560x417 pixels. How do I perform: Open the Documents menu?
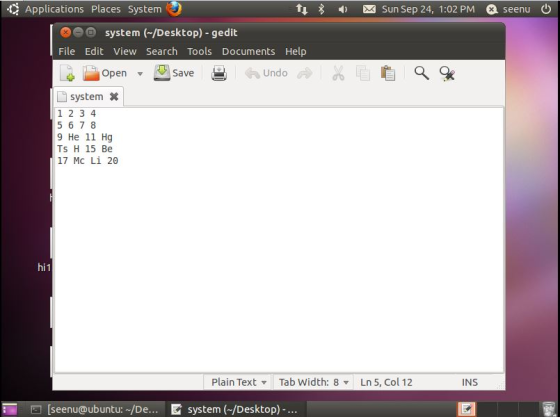tap(249, 51)
